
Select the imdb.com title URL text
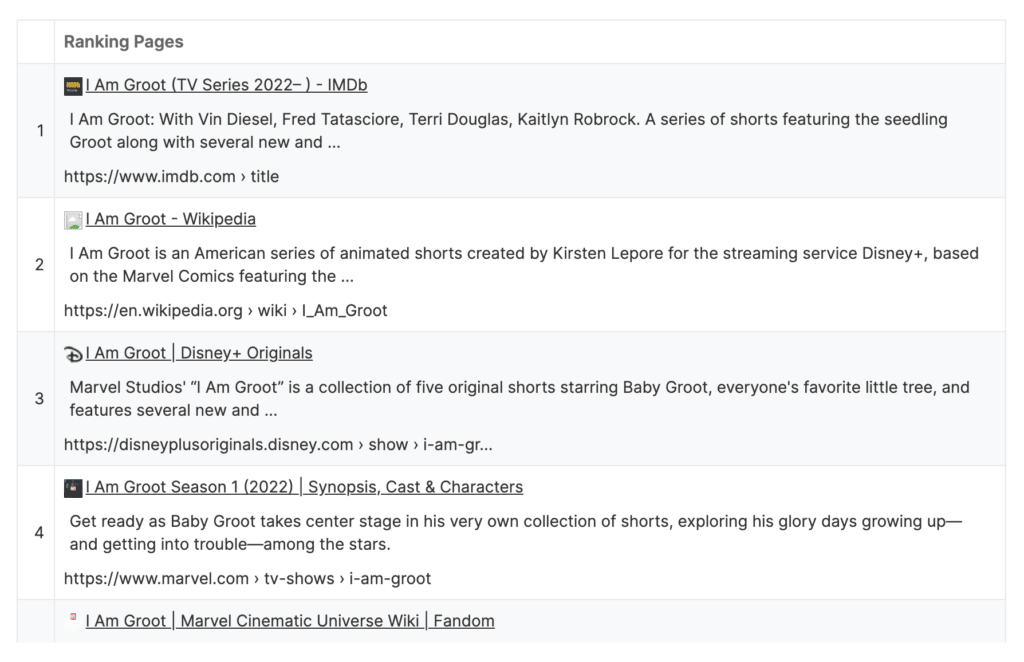(171, 176)
